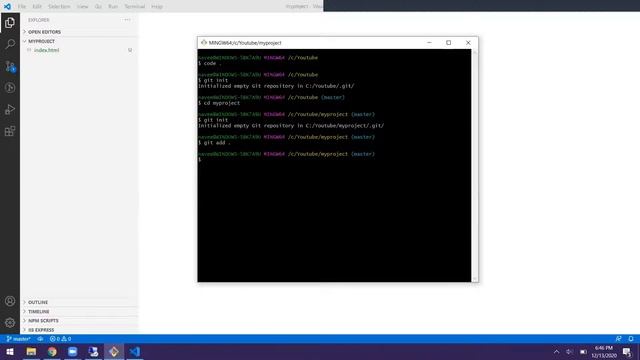Click the Git Bash window title icon
640x360 pixels.
pos(204,42)
